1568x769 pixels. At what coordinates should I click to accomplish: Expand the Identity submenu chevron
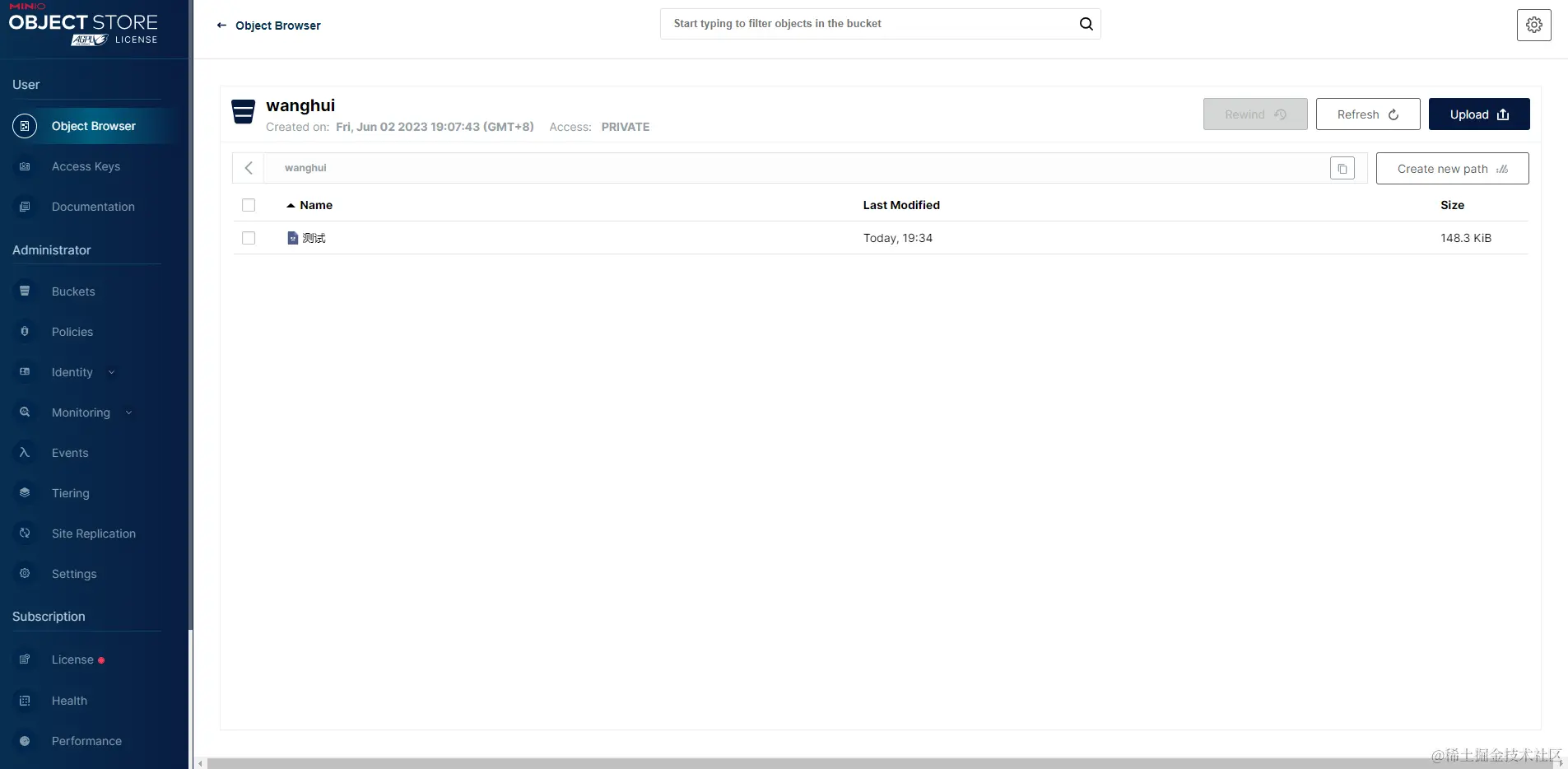(x=112, y=372)
